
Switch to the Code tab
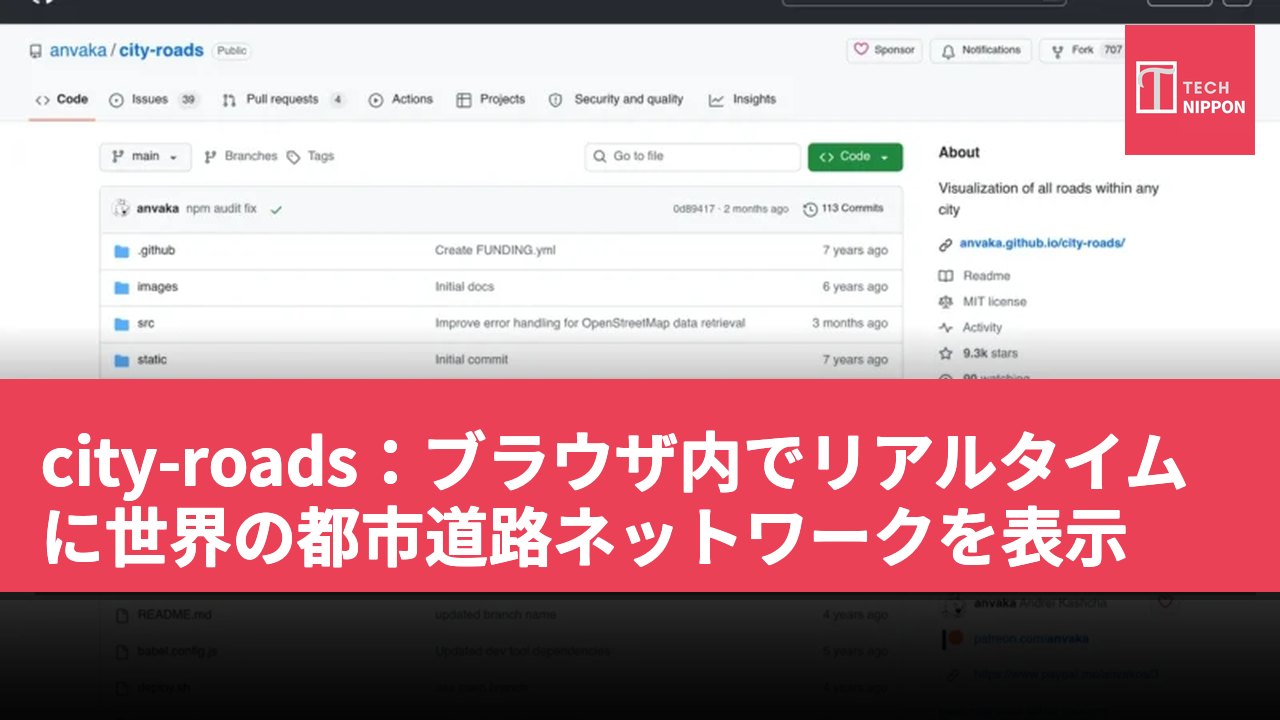pos(62,100)
